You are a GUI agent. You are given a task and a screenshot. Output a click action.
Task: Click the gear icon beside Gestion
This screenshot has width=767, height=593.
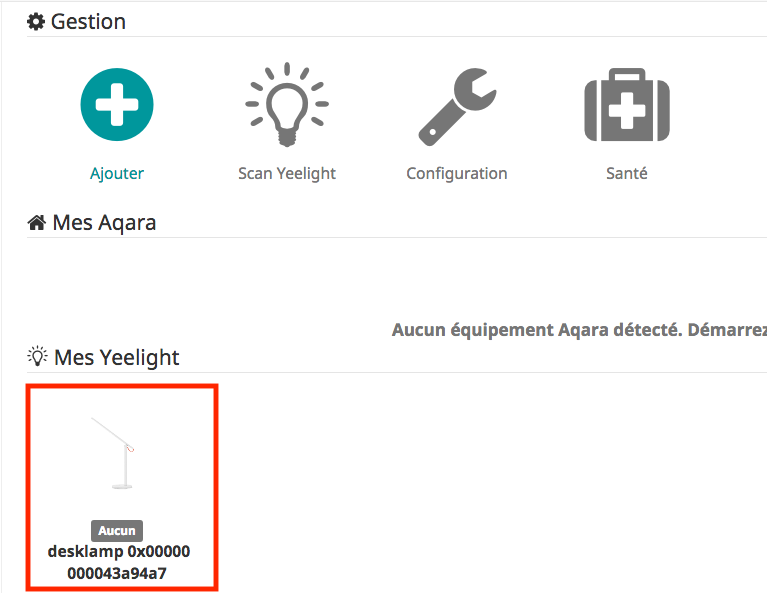(x=36, y=22)
